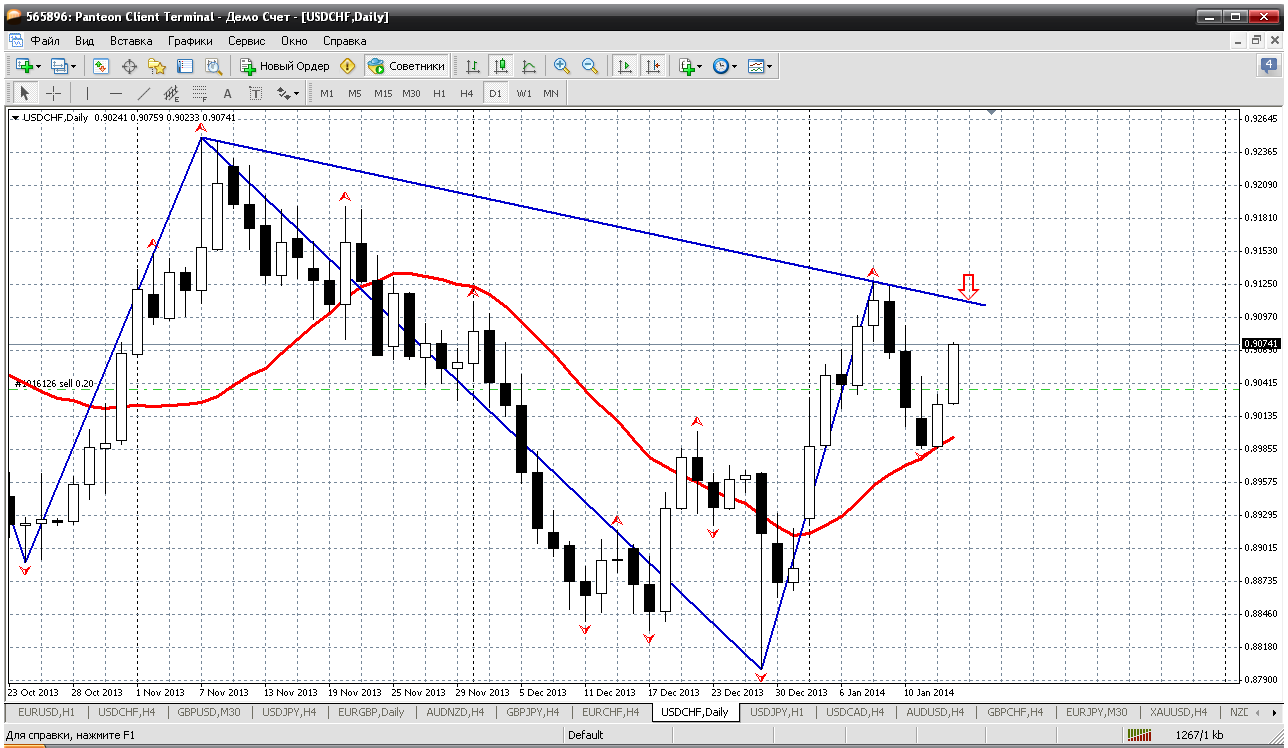Toggle Chart Shift on the toolbar
The image size is (1288, 748).
click(x=653, y=66)
